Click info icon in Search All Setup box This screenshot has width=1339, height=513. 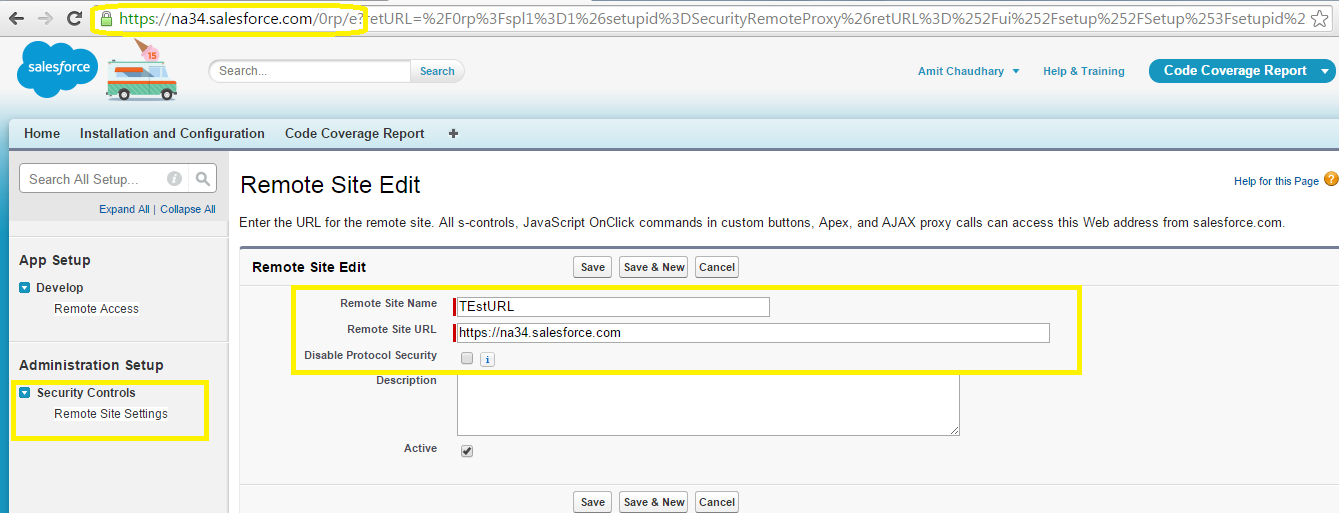click(x=174, y=179)
